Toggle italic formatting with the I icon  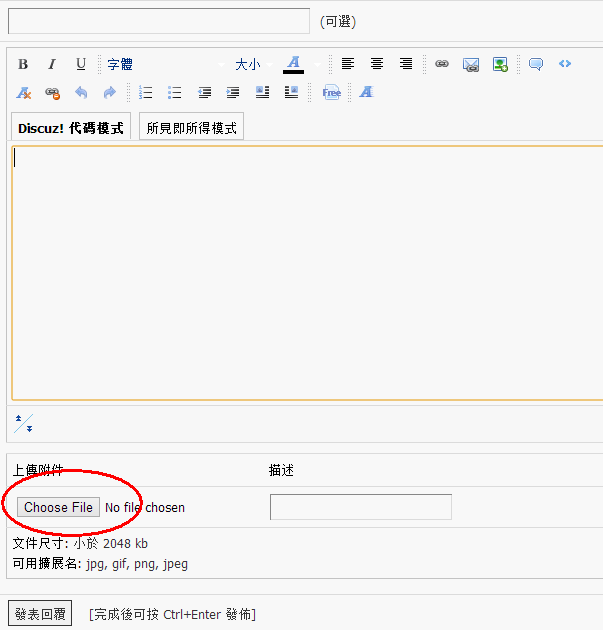point(52,64)
